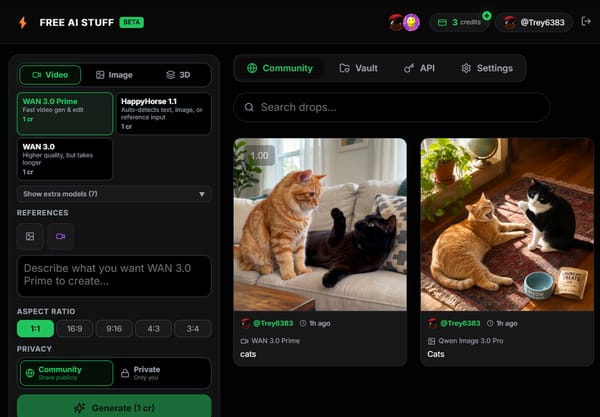Click the 'Qwen Image 3.0 Pro' label
Screen dimensions: 600x417
[471, 340]
